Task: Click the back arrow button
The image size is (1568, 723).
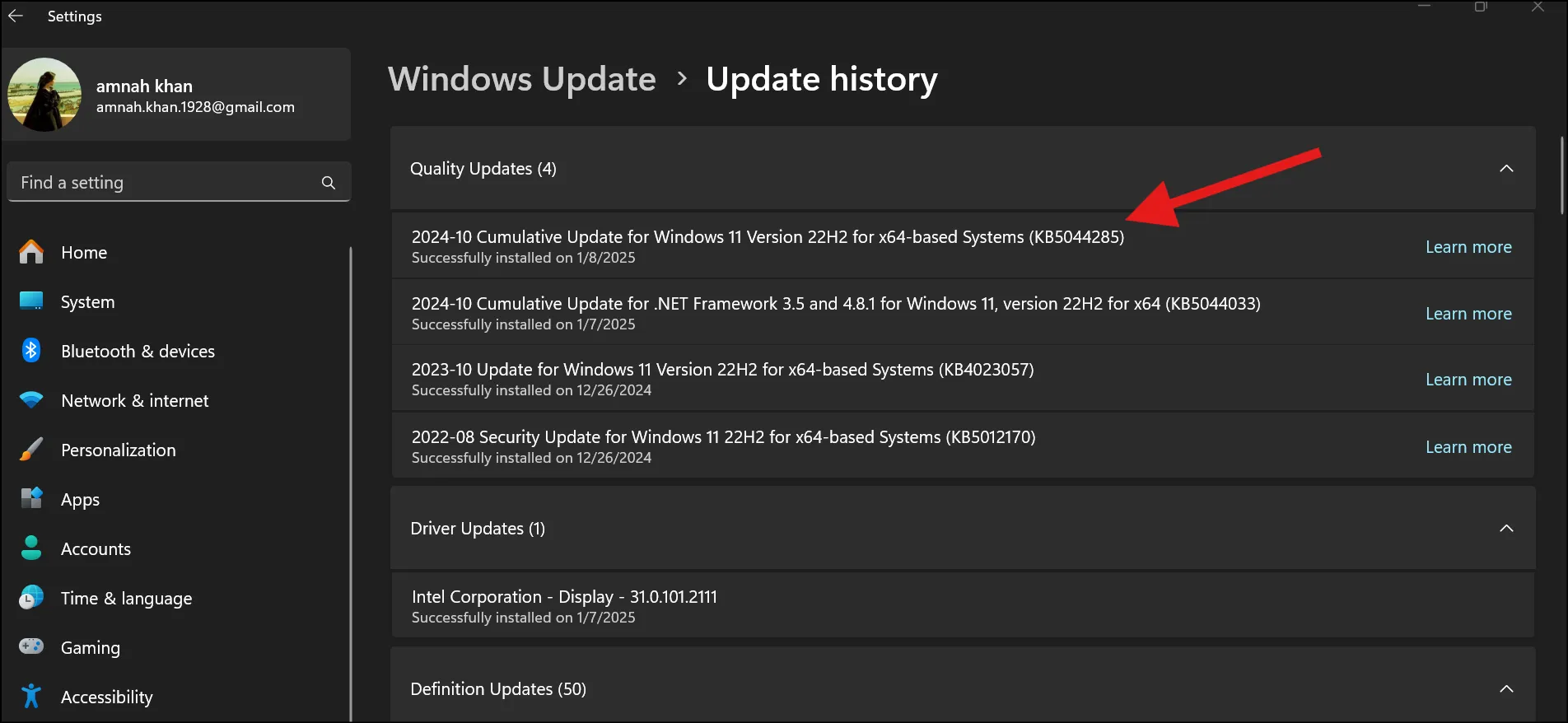Action: 16,16
